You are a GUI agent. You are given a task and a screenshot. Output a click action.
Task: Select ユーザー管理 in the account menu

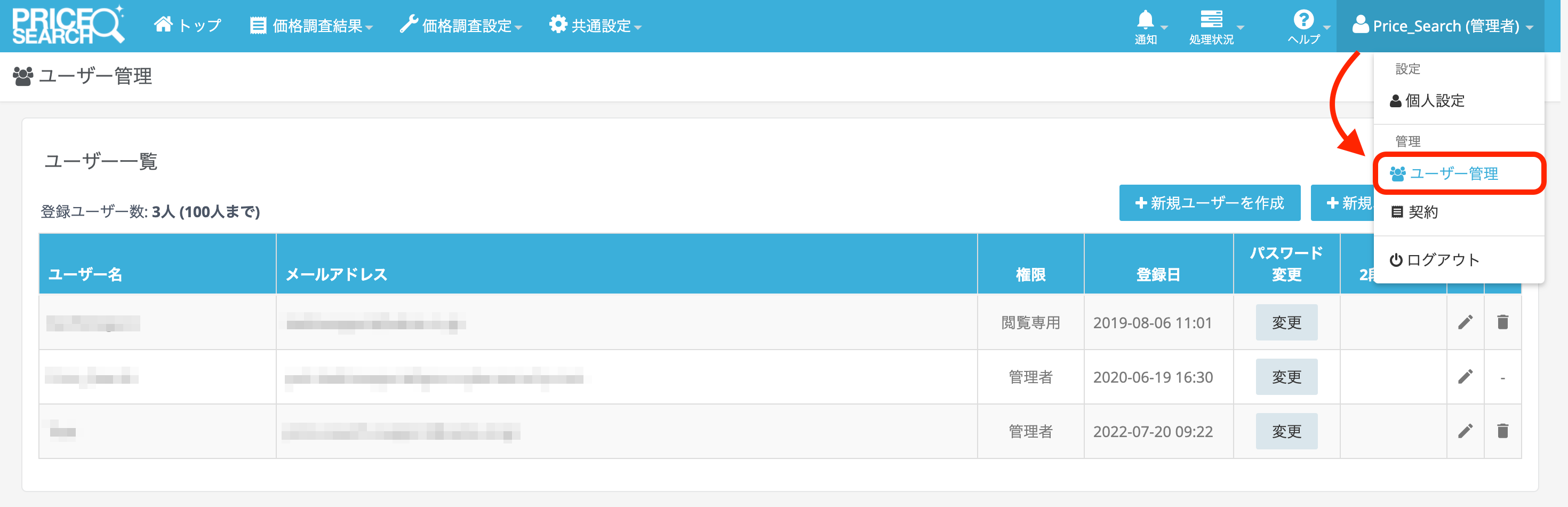1453,173
